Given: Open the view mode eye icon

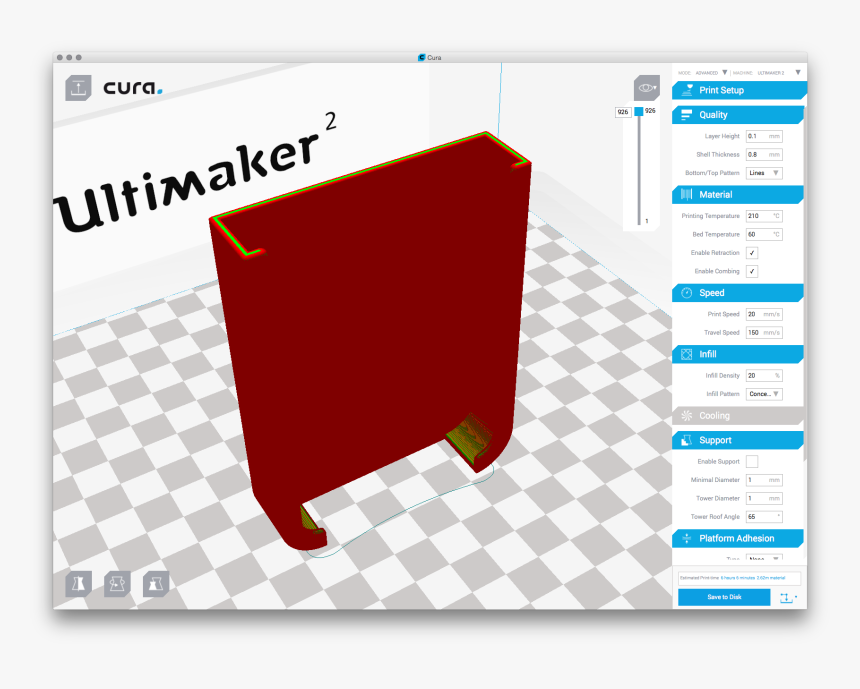Looking at the screenshot, I should coord(647,88).
